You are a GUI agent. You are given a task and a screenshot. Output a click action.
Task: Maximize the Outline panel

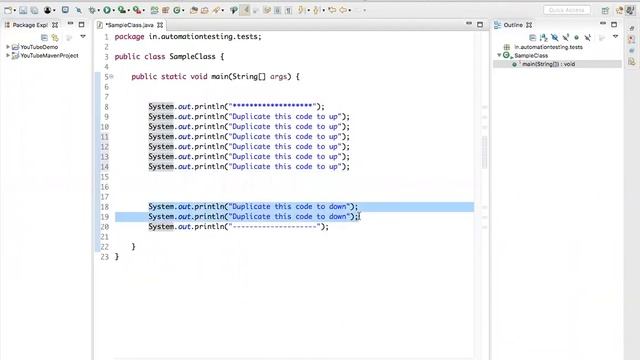tap(614, 24)
